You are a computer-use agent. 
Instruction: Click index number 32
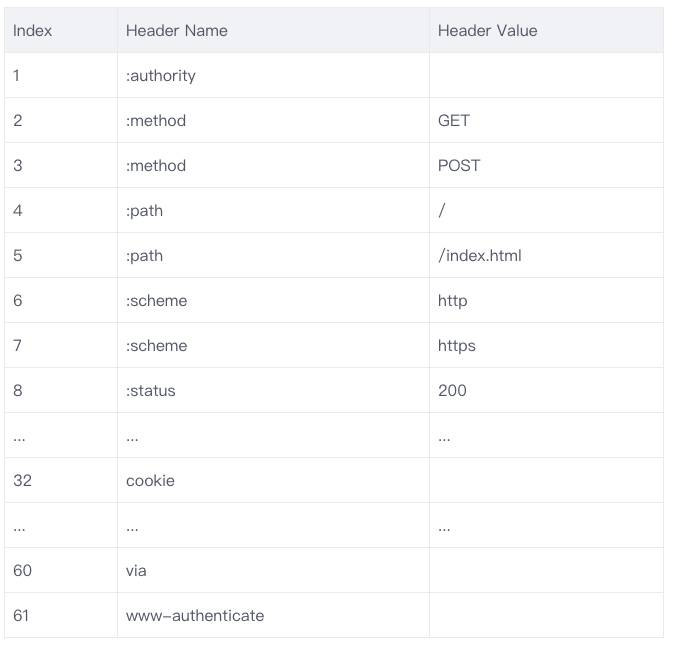[x=22, y=481]
